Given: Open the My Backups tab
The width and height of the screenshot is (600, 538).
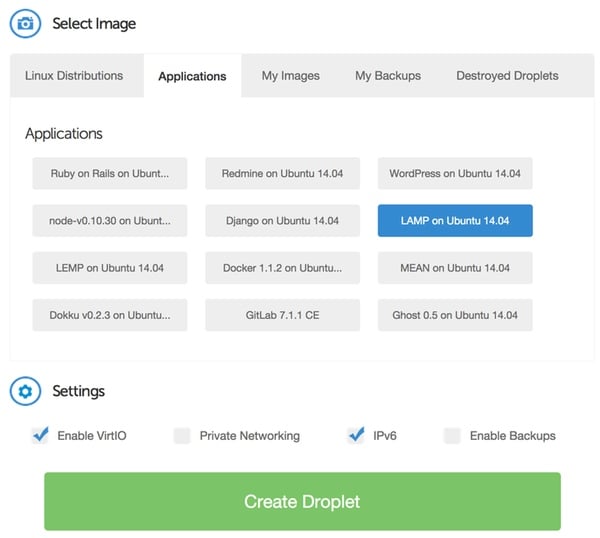Looking at the screenshot, I should 388,76.
